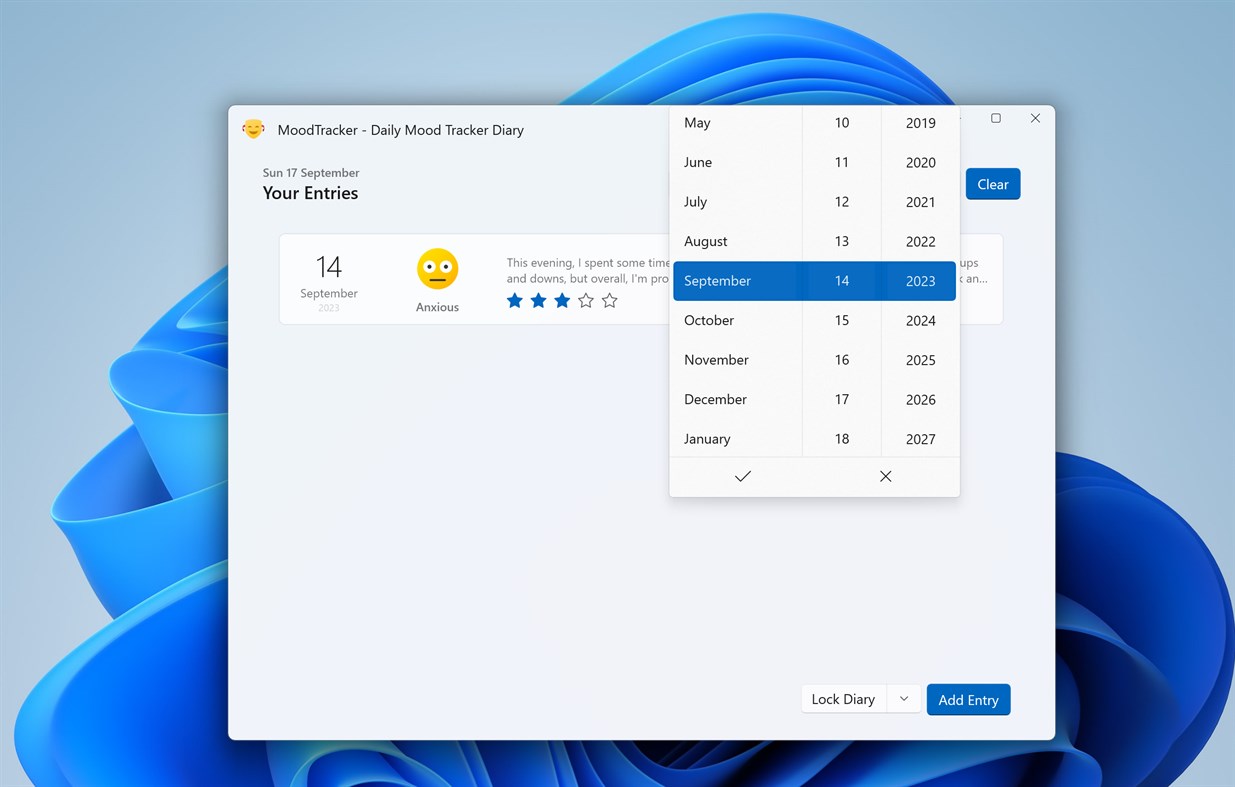Screen dimensions: 1235x787
Task: Confirm the selected date with the checkmark icon
Action: 742,476
